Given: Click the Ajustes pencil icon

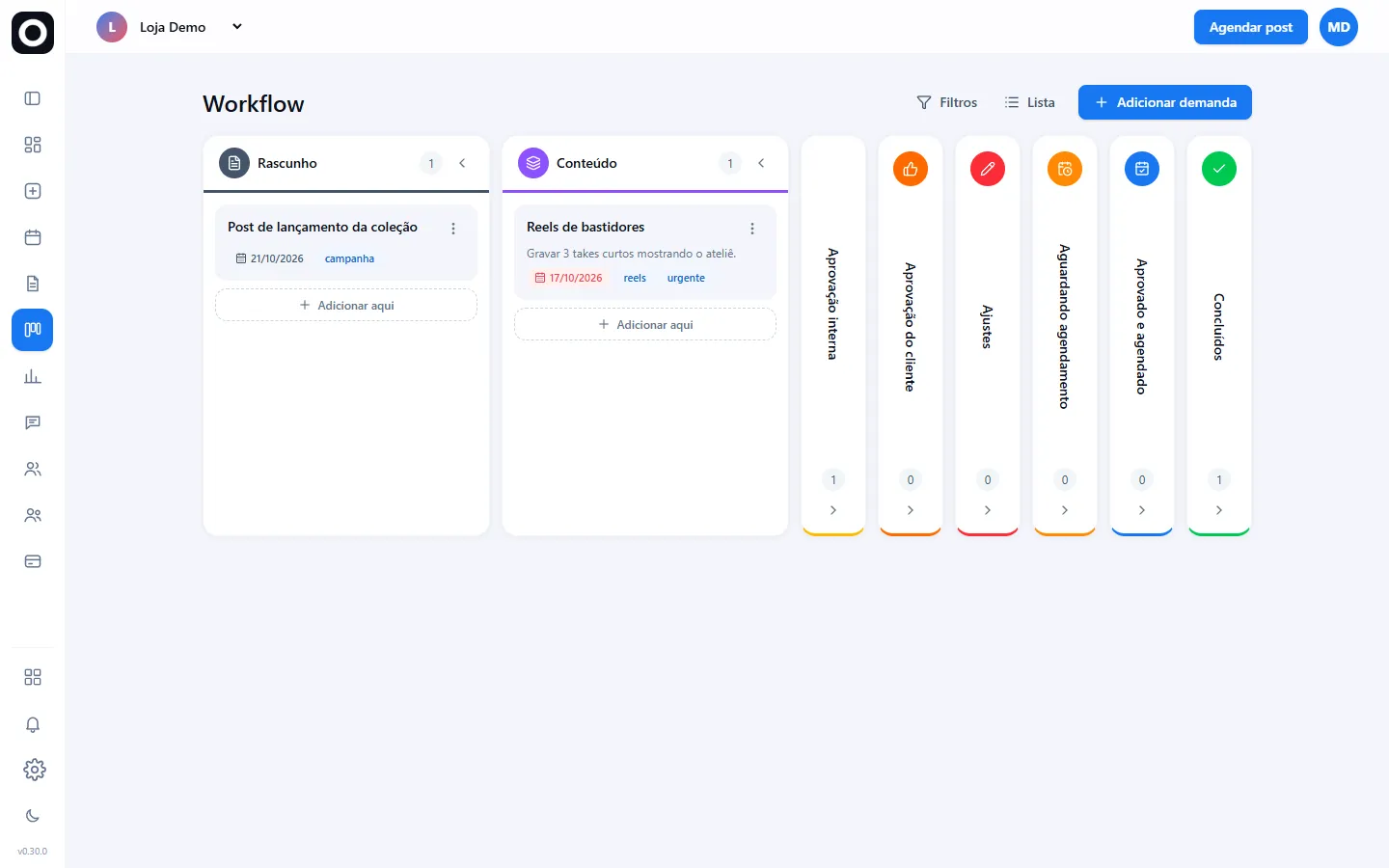Looking at the screenshot, I should (988, 169).
